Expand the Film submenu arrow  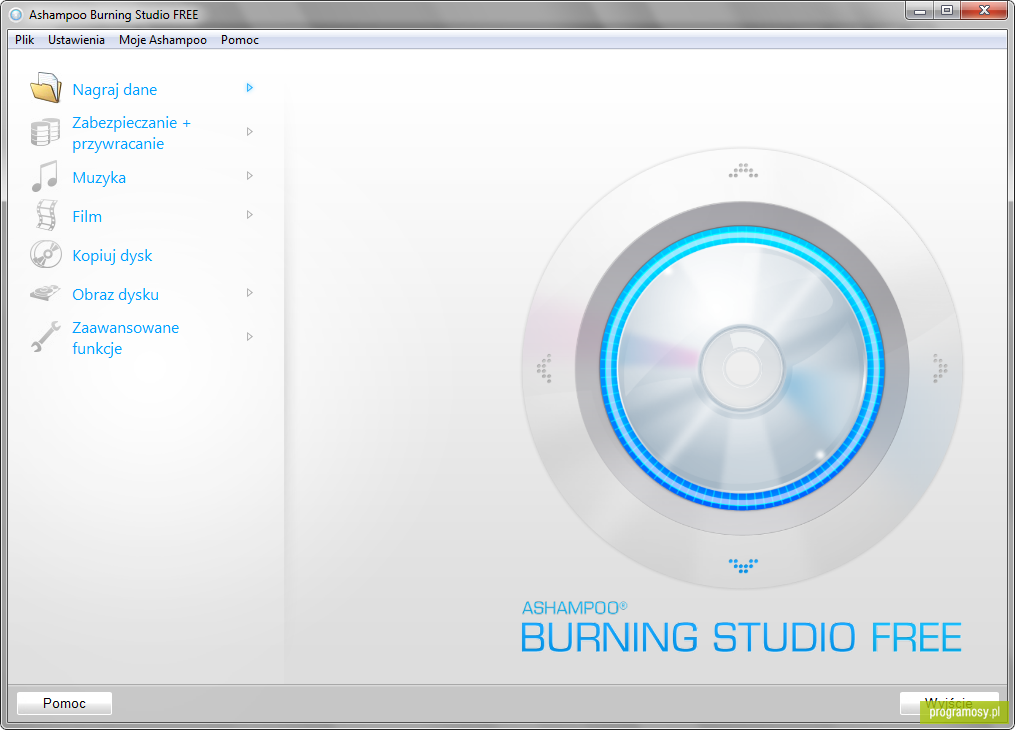[x=249, y=215]
